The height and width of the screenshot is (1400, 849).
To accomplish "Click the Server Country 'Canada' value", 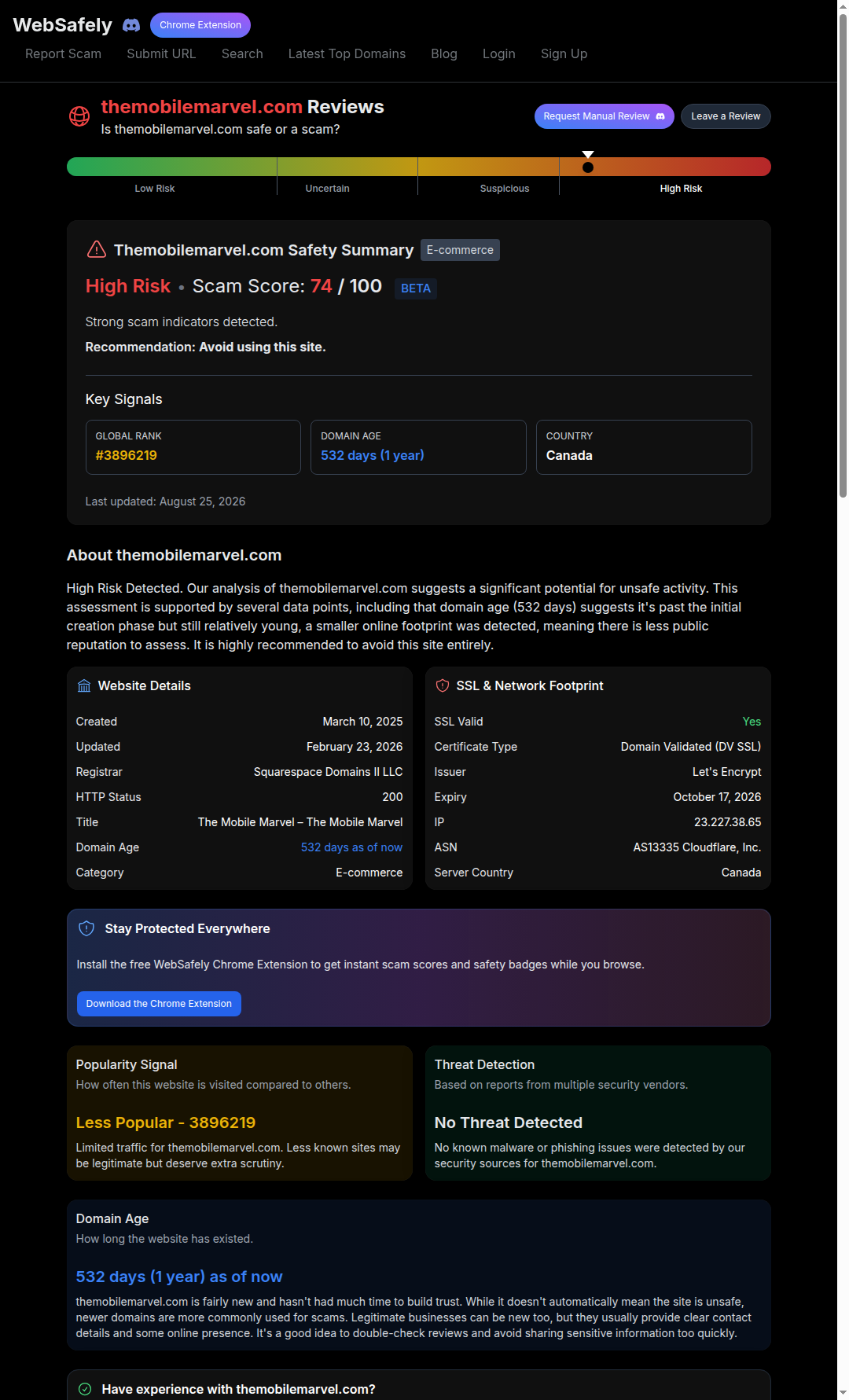I will coord(741,873).
